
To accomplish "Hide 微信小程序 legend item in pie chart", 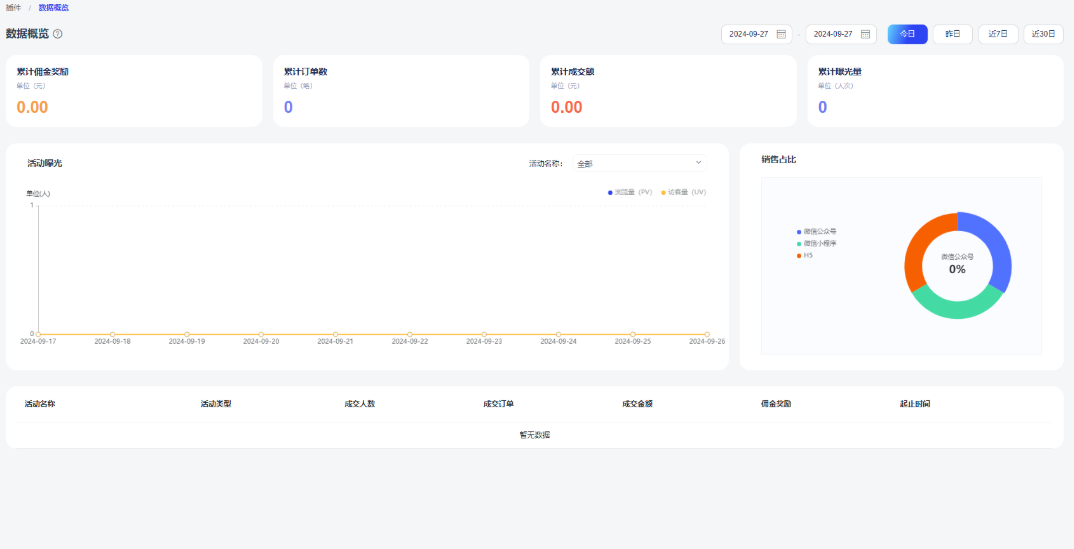I will (817, 243).
